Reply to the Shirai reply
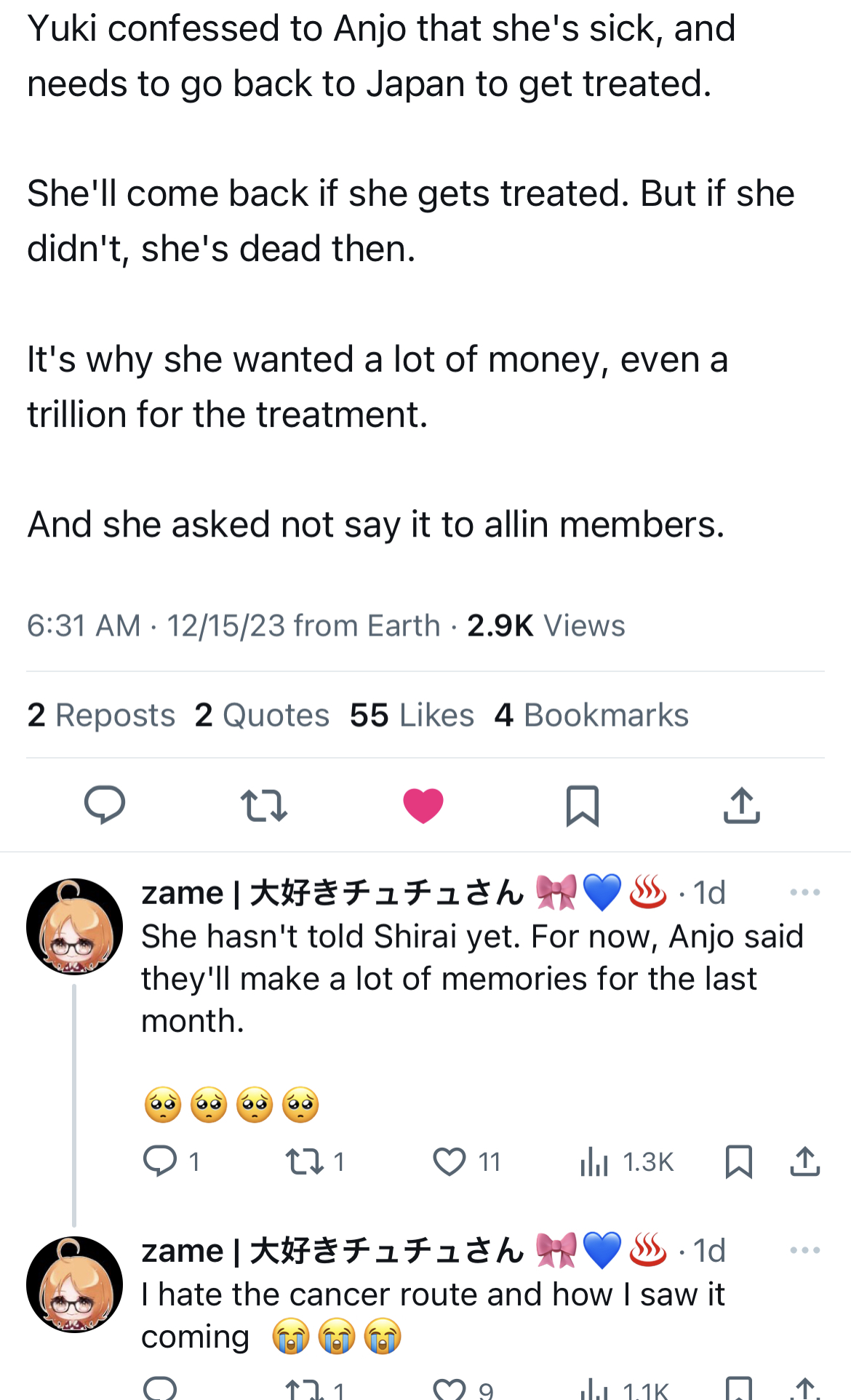The height and width of the screenshot is (1400, 851). tap(160, 1161)
